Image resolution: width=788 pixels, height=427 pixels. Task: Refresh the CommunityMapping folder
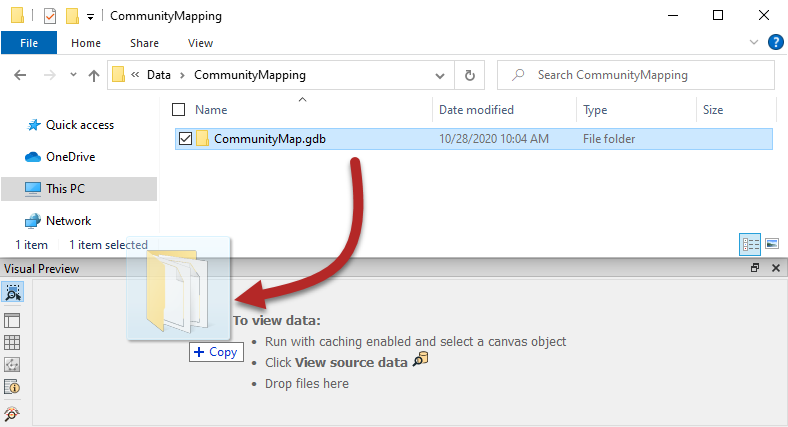click(470, 75)
